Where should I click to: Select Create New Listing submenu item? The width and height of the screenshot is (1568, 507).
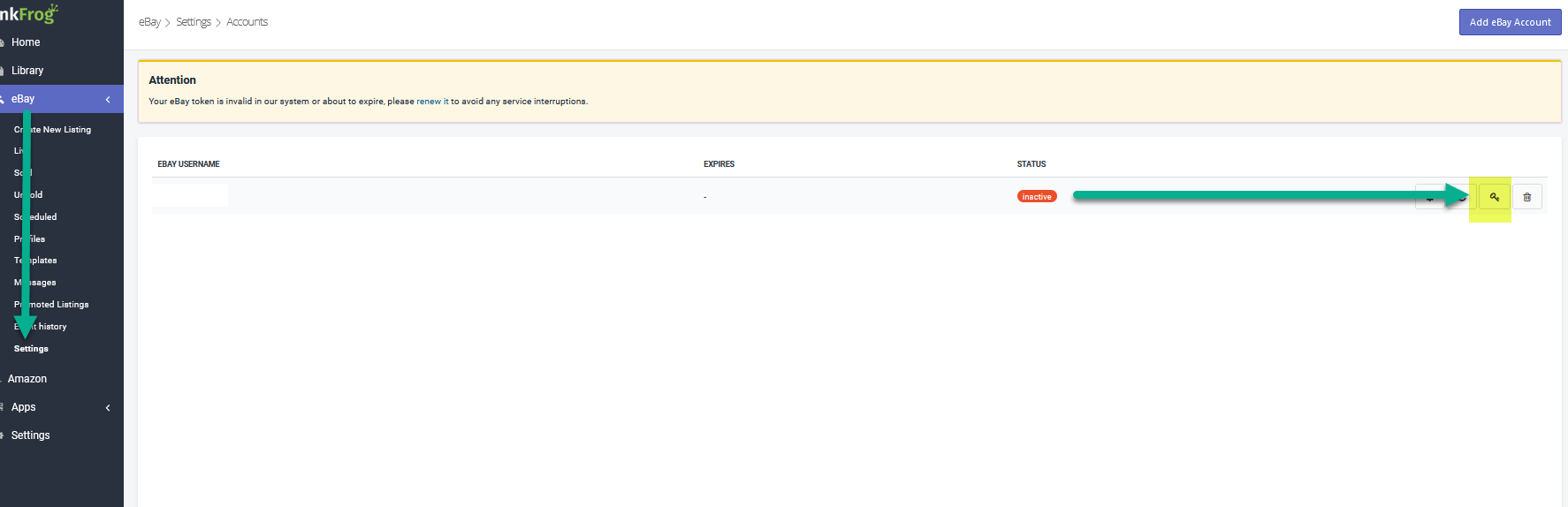click(x=52, y=130)
